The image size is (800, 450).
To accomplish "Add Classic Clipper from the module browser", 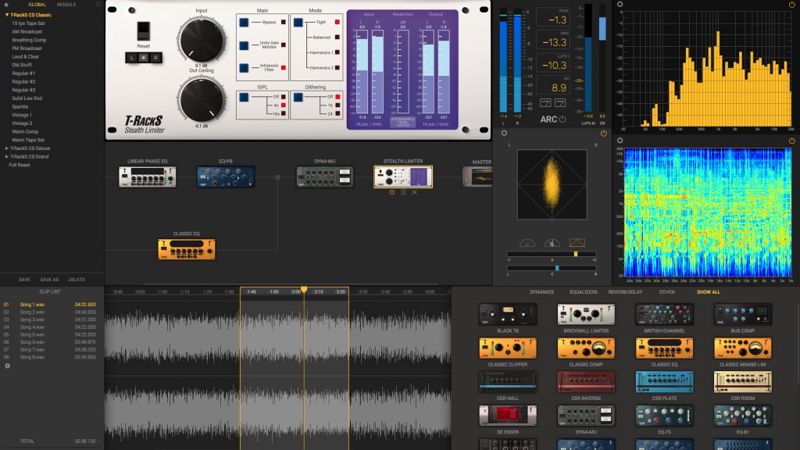I will pyautogui.click(x=508, y=348).
